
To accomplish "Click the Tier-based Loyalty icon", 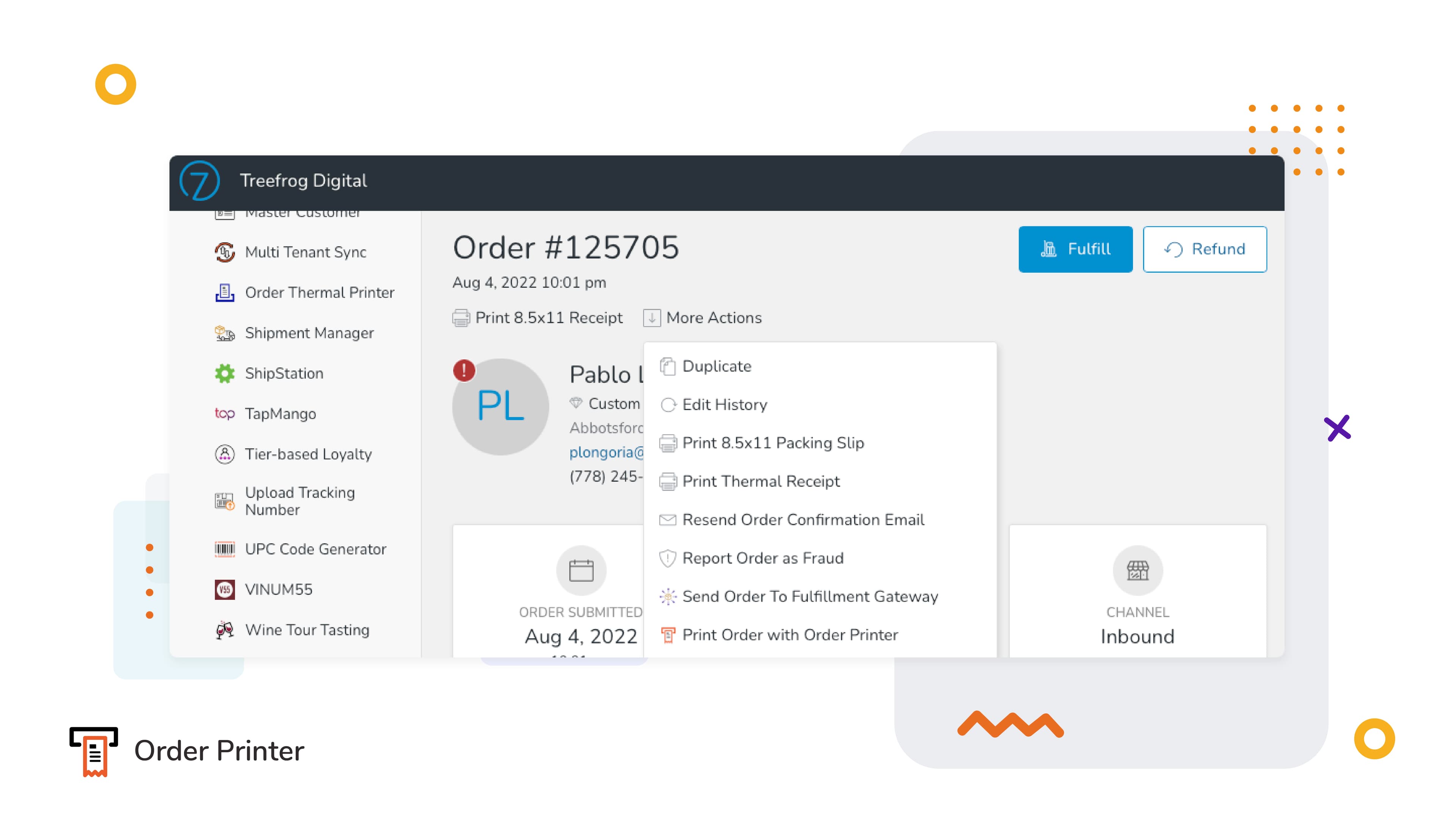I will (224, 455).
